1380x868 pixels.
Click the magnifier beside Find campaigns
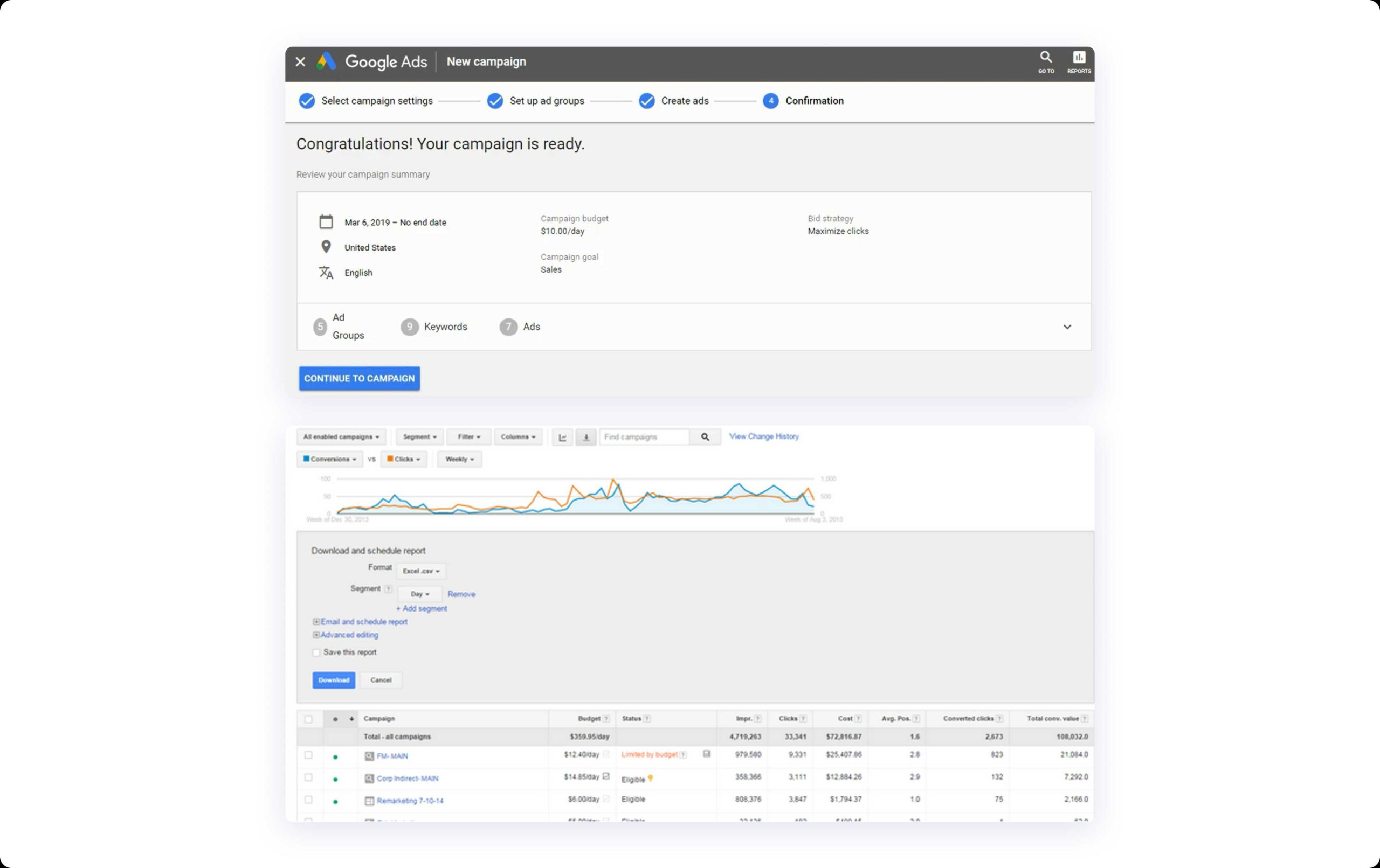tap(705, 437)
